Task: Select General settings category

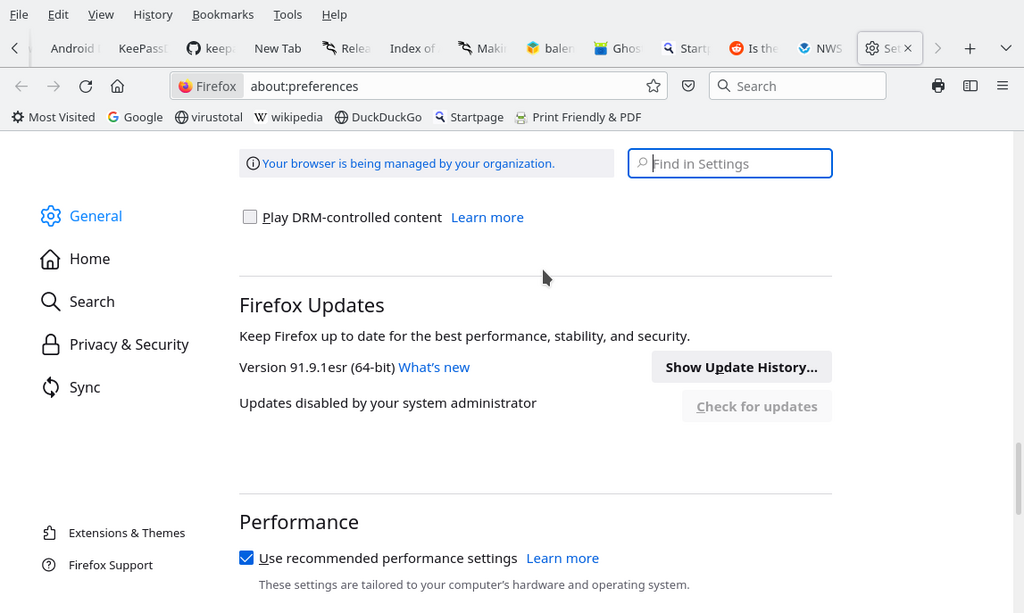Action: tap(82, 216)
